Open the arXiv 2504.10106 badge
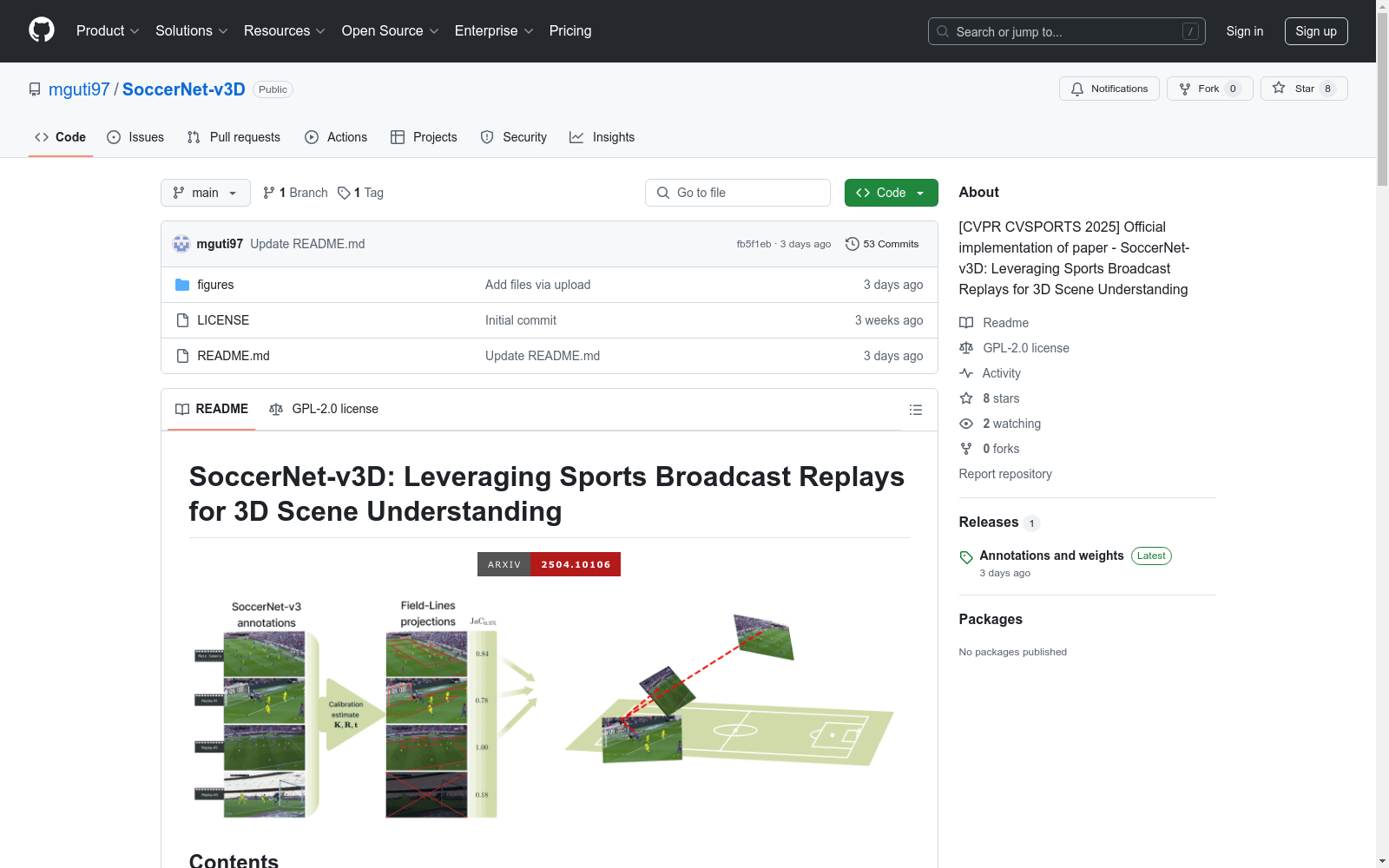Viewport: 1389px width, 868px height. pos(549,564)
